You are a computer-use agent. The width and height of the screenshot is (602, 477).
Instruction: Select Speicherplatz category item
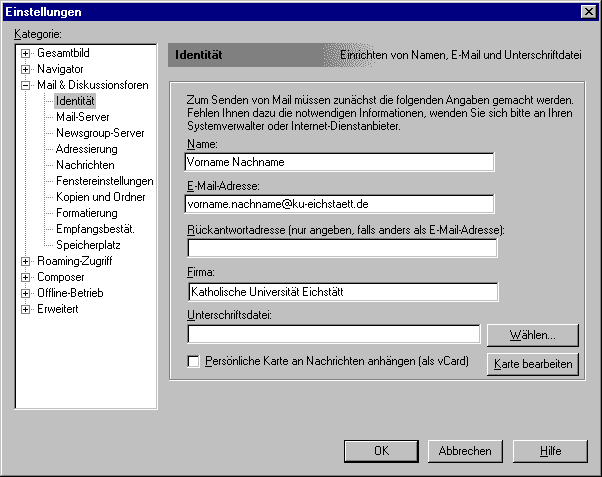click(88, 245)
